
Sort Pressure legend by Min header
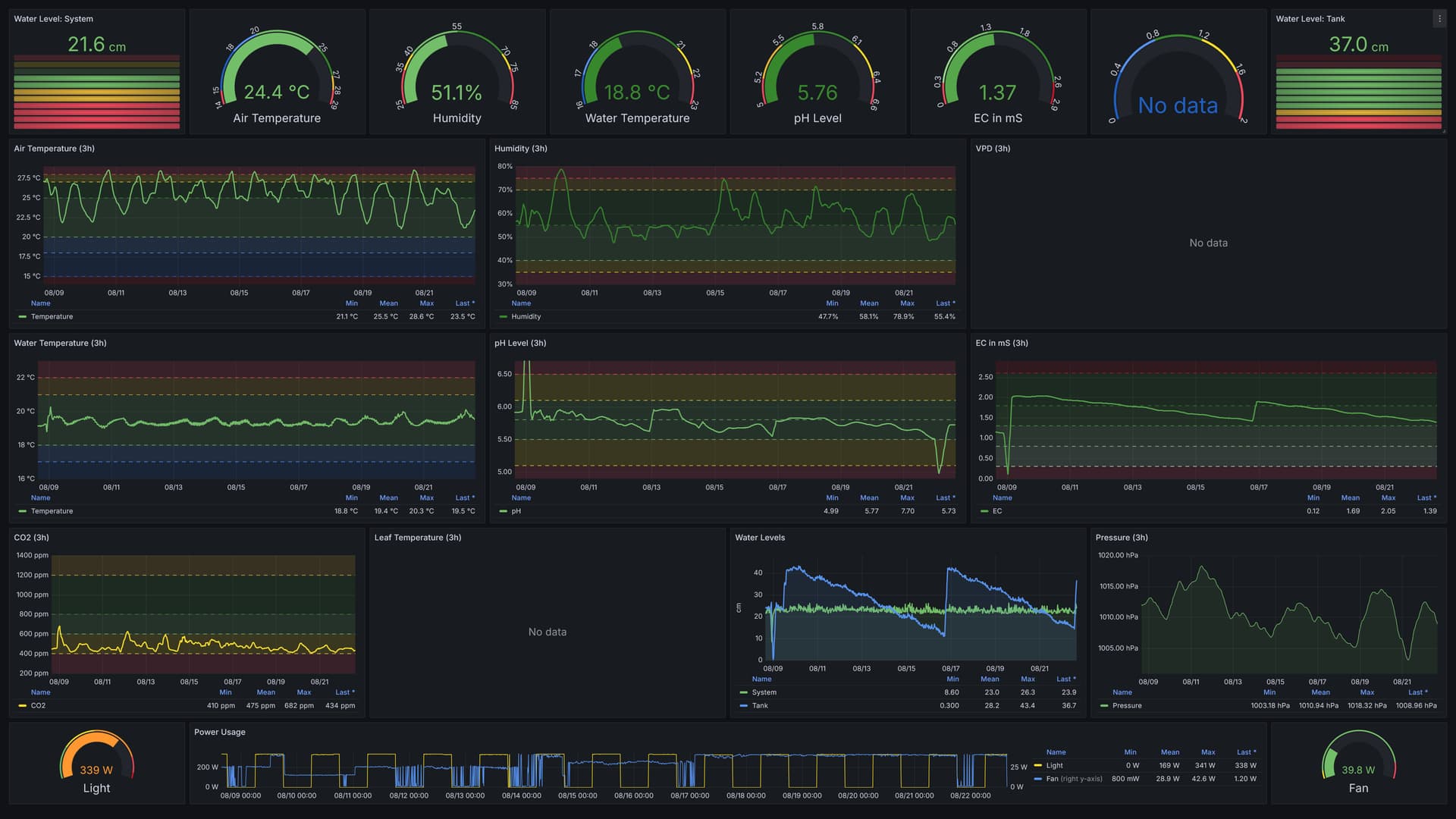tap(1269, 692)
